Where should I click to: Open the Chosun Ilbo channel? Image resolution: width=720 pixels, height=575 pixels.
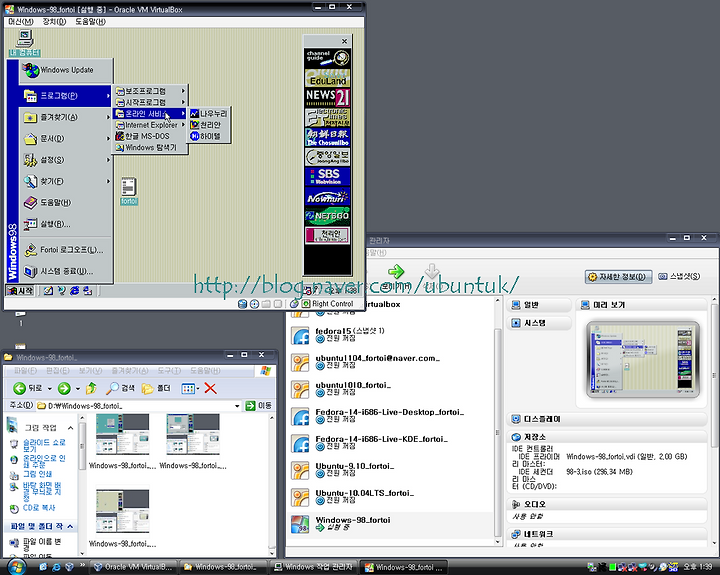click(x=327, y=137)
